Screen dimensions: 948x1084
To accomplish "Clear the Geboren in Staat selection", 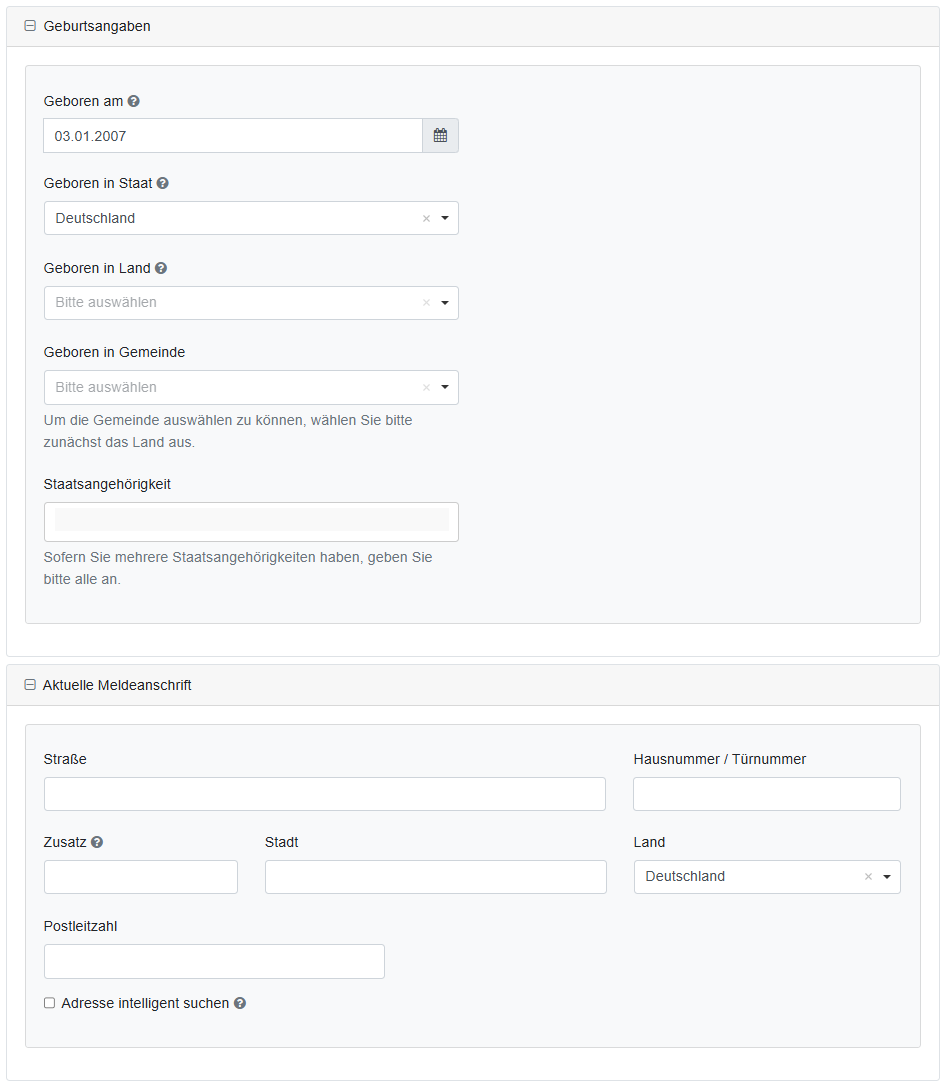I will pyautogui.click(x=426, y=219).
